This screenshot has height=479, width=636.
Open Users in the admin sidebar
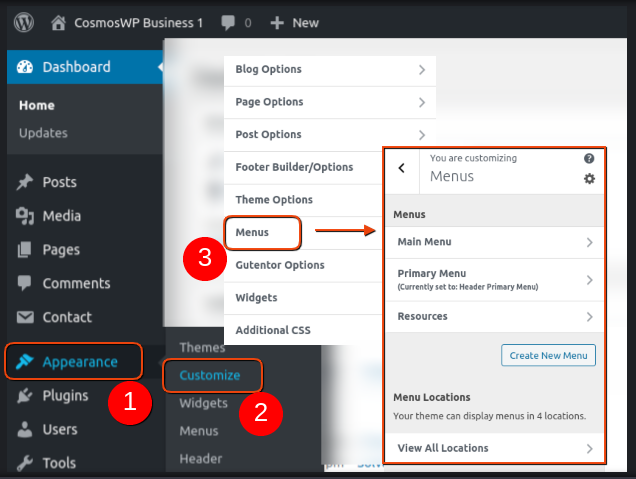point(60,430)
